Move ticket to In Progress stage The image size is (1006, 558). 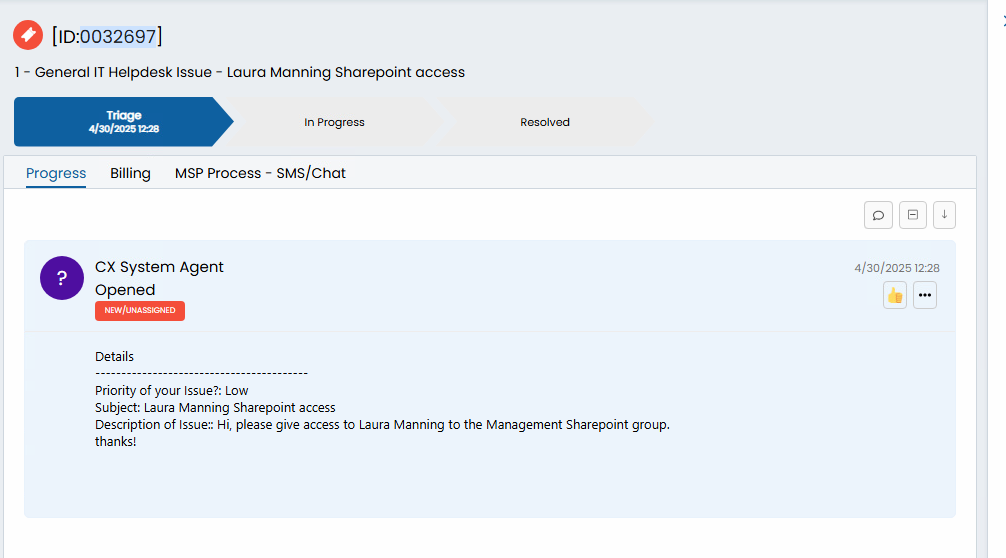[x=334, y=122]
